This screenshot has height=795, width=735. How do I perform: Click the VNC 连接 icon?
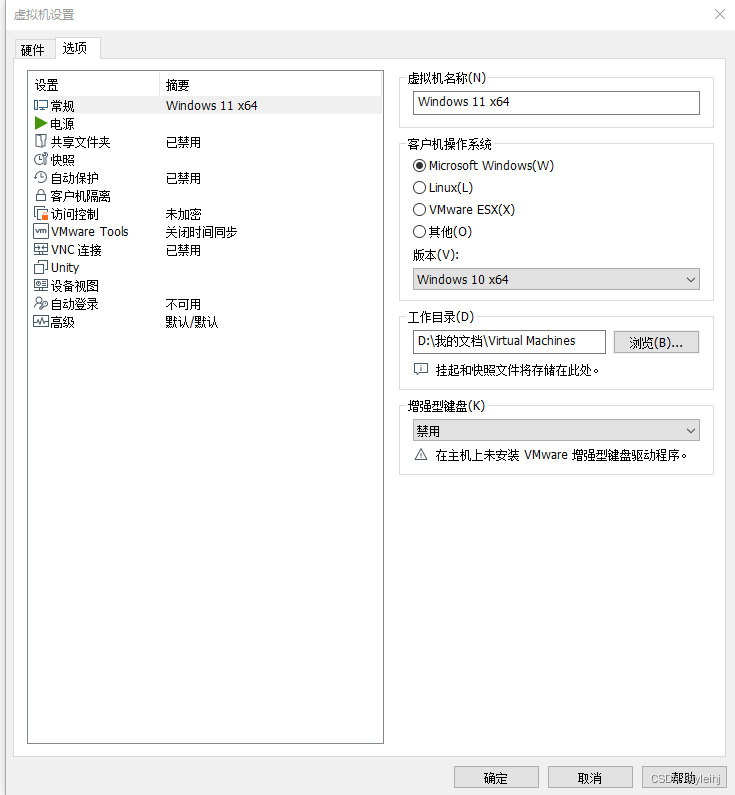[x=41, y=249]
